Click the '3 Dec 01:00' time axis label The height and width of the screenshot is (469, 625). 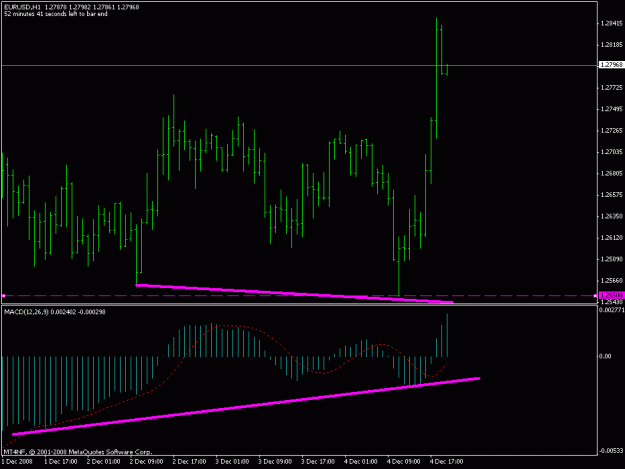pyautogui.click(x=232, y=462)
